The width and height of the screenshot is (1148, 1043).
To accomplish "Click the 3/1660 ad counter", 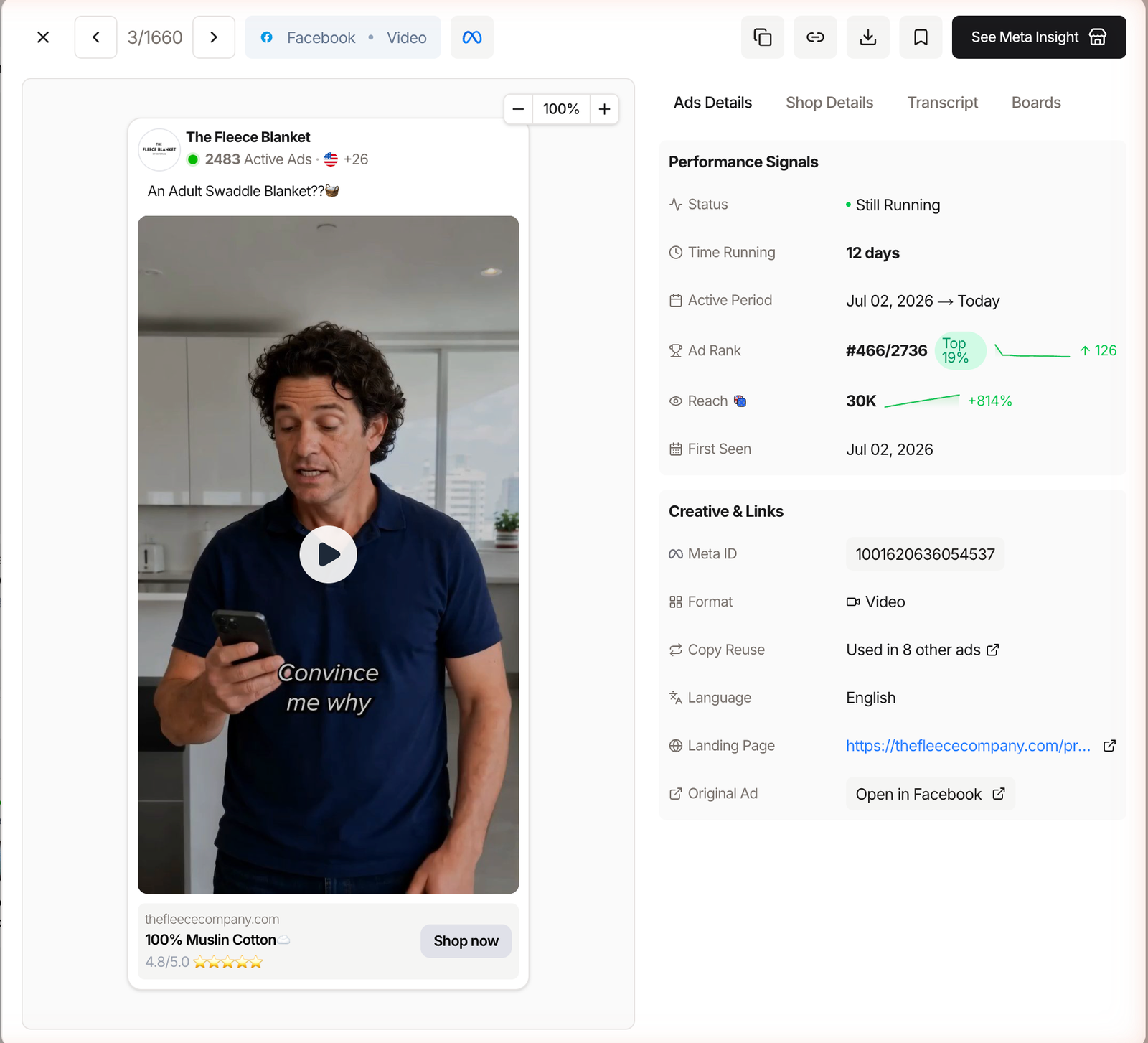I will click(x=155, y=37).
